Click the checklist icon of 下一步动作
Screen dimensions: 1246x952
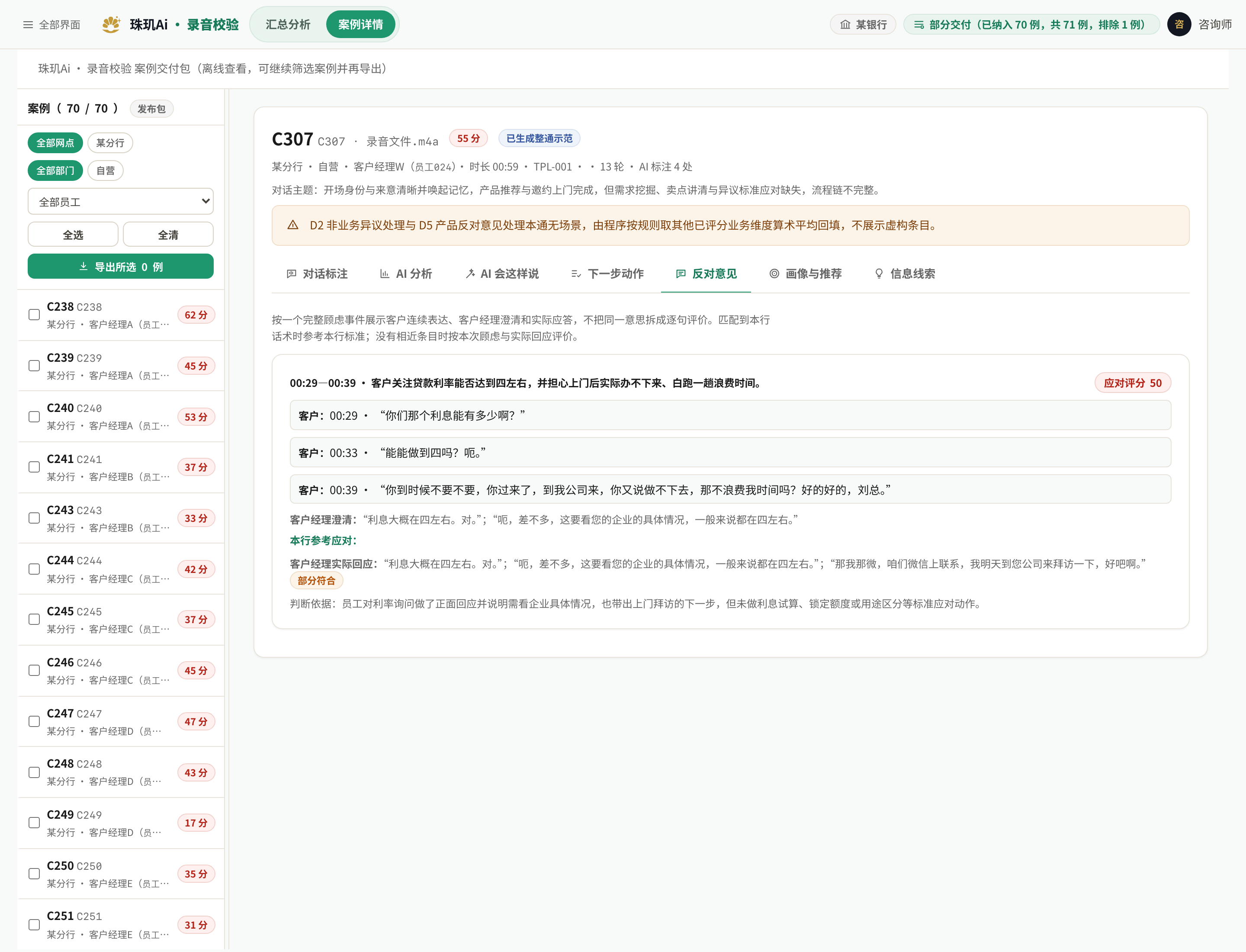tap(576, 273)
